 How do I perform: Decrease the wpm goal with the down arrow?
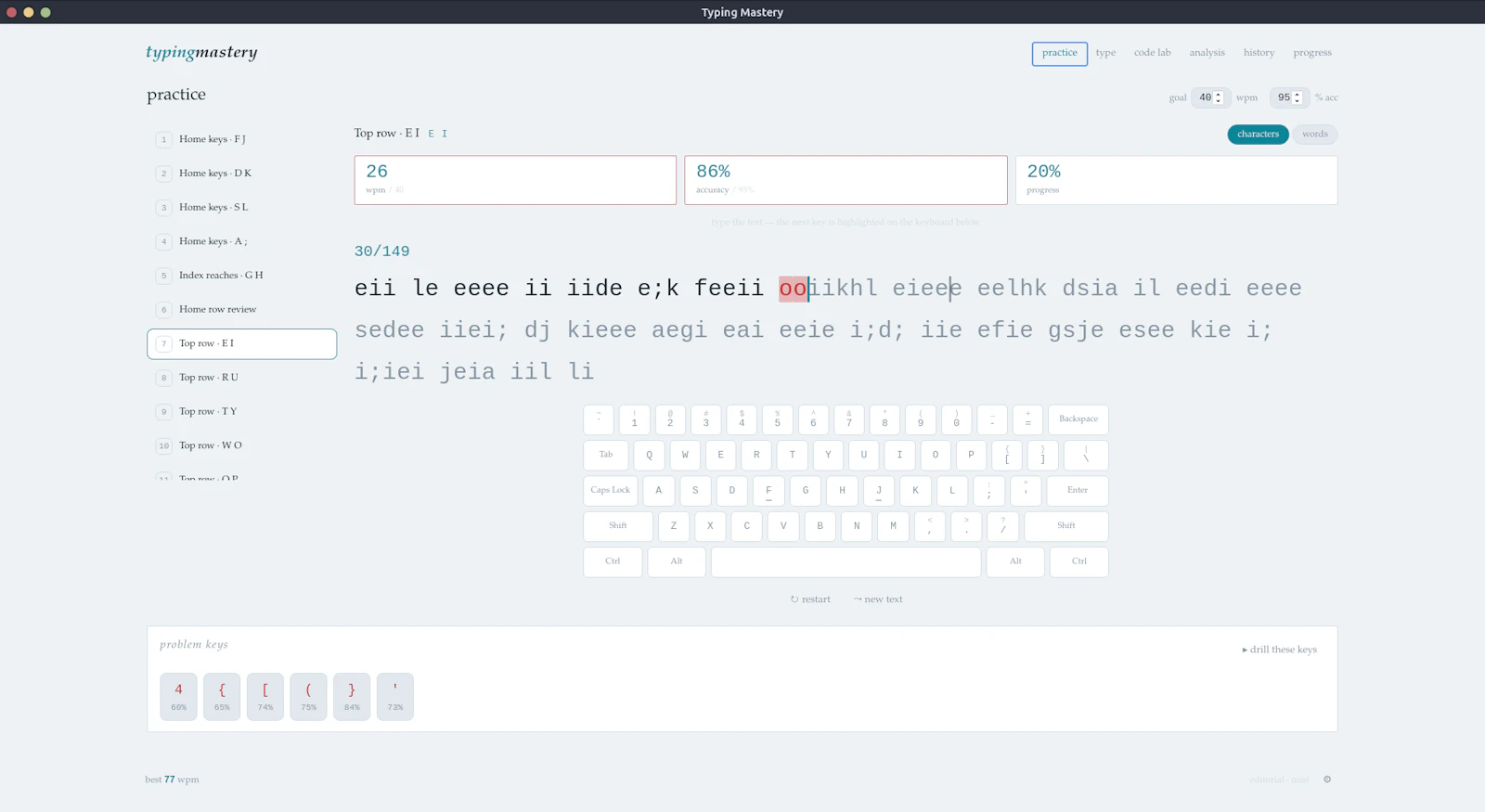point(1219,100)
